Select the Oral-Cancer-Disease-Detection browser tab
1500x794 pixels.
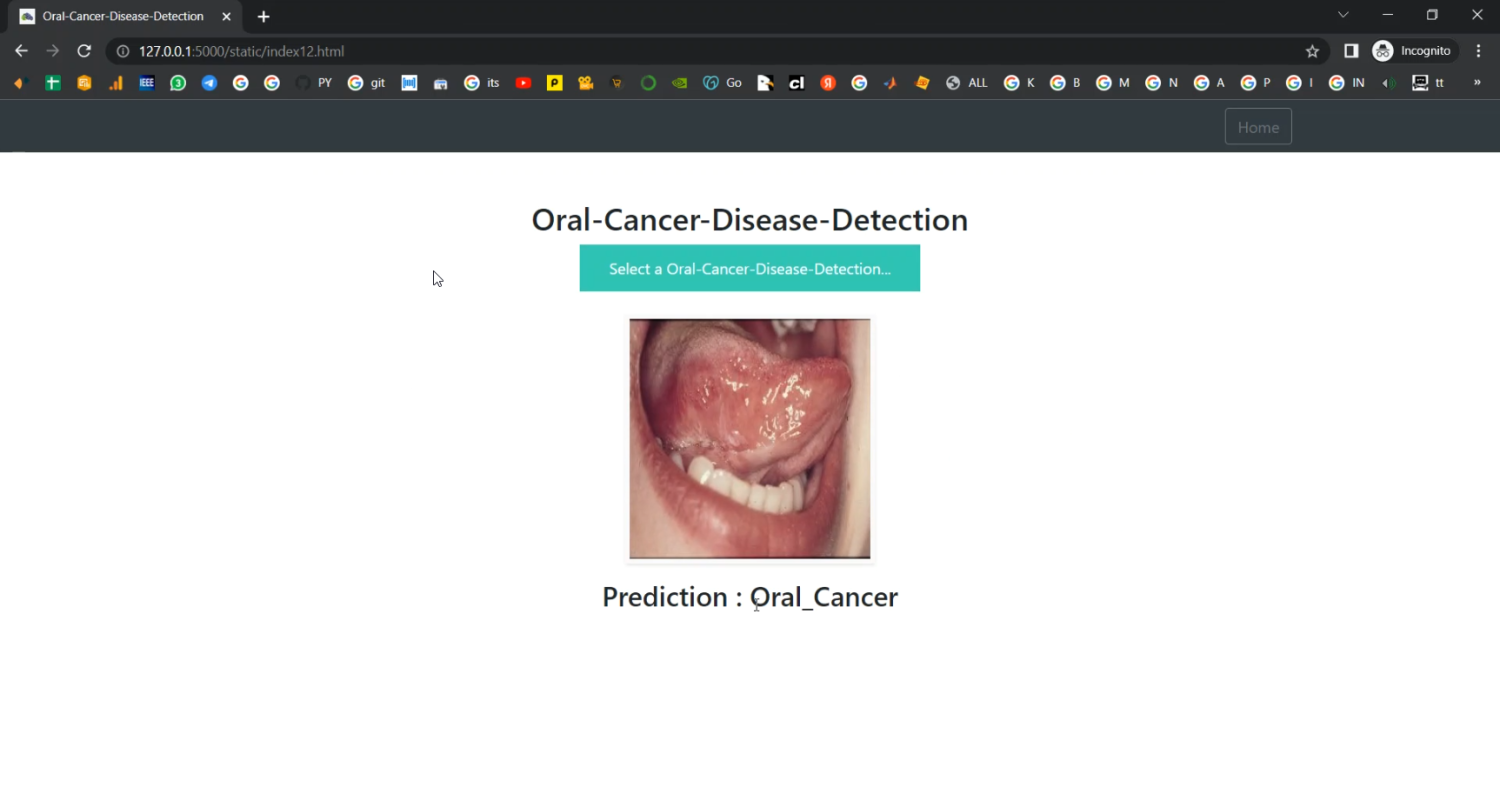(x=125, y=16)
